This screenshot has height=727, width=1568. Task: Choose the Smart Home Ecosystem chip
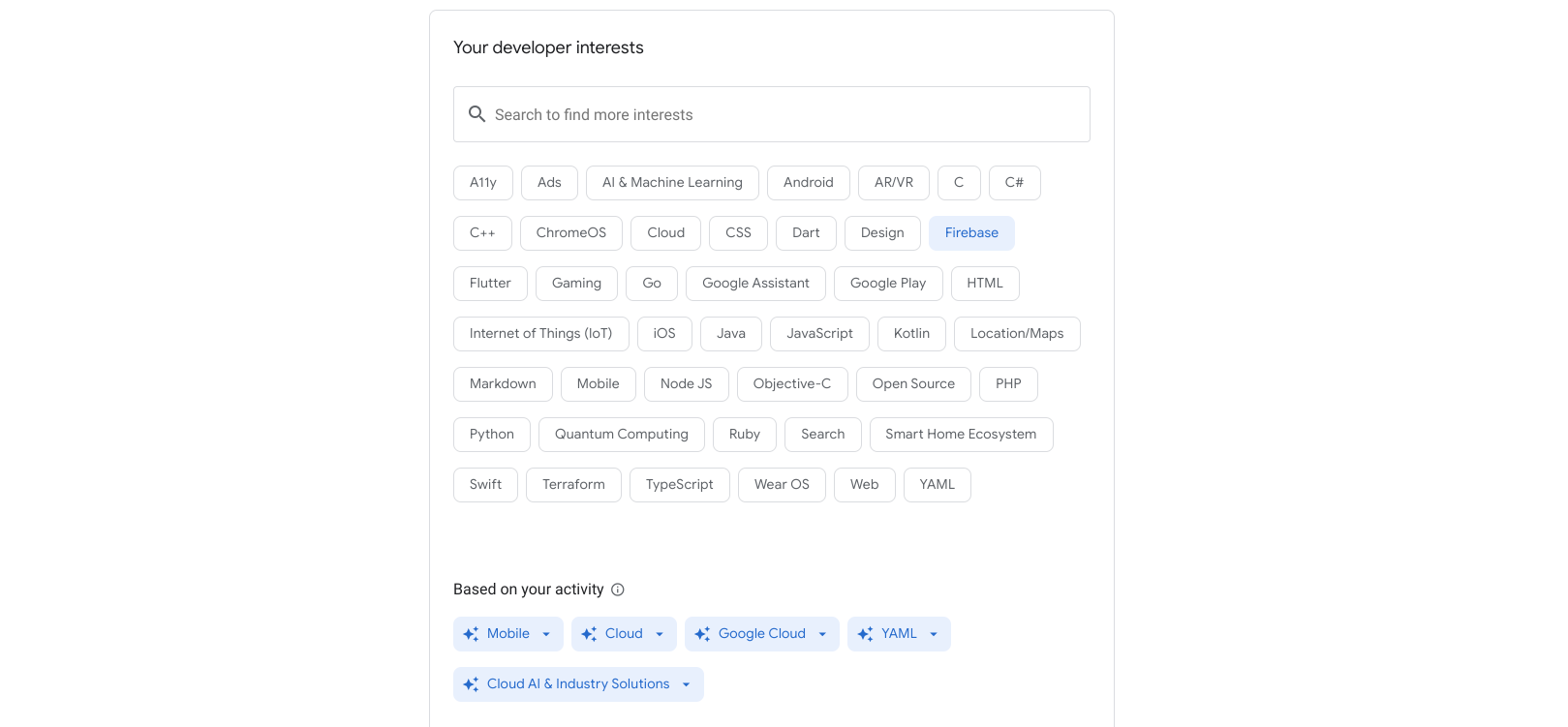coord(960,435)
